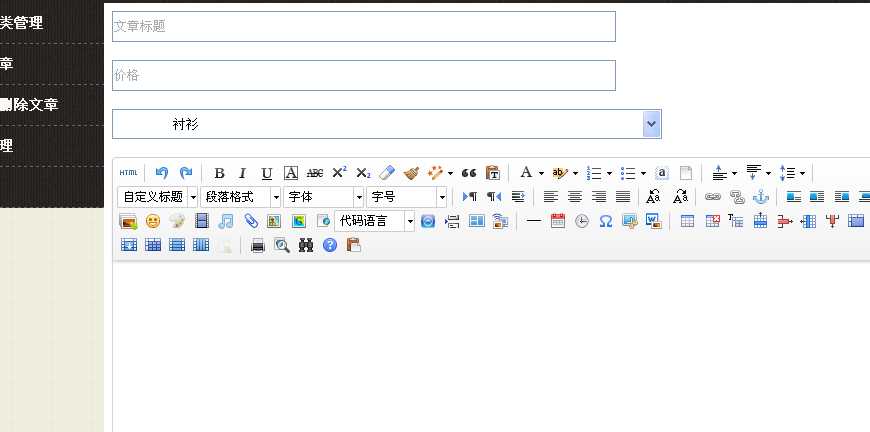Open unordered list style dropdown
The width and height of the screenshot is (870, 432).
[x=643, y=174]
